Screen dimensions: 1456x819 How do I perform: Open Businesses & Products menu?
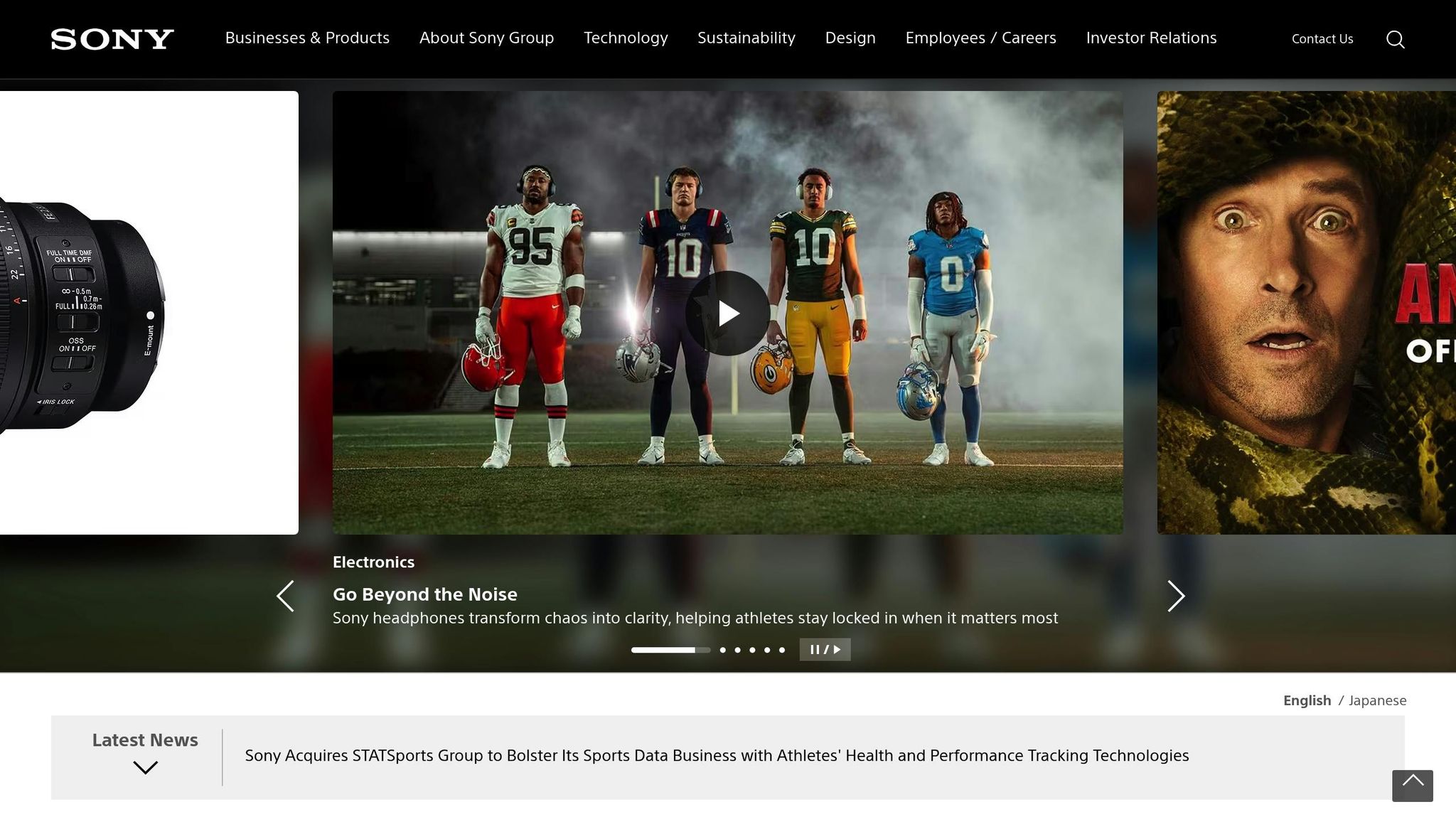click(307, 38)
